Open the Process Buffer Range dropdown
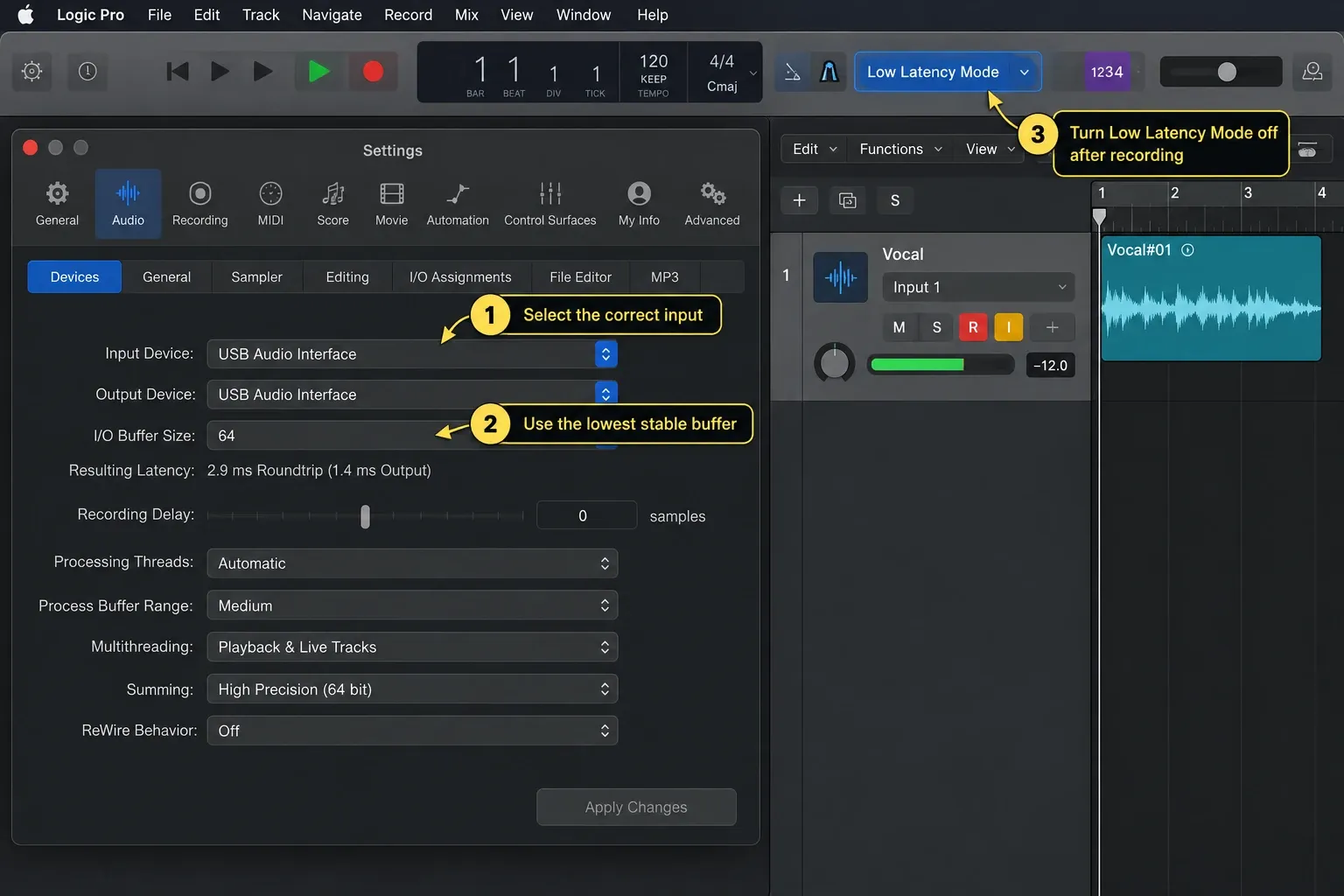 [412, 605]
